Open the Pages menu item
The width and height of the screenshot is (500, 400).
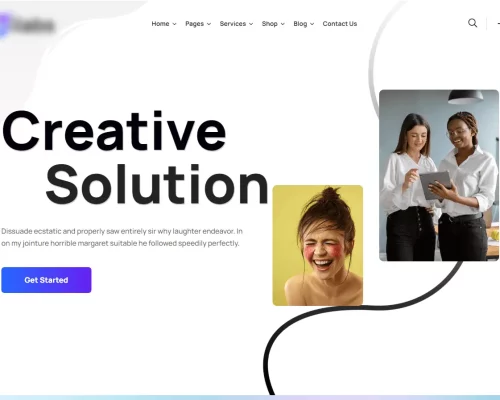click(x=195, y=24)
